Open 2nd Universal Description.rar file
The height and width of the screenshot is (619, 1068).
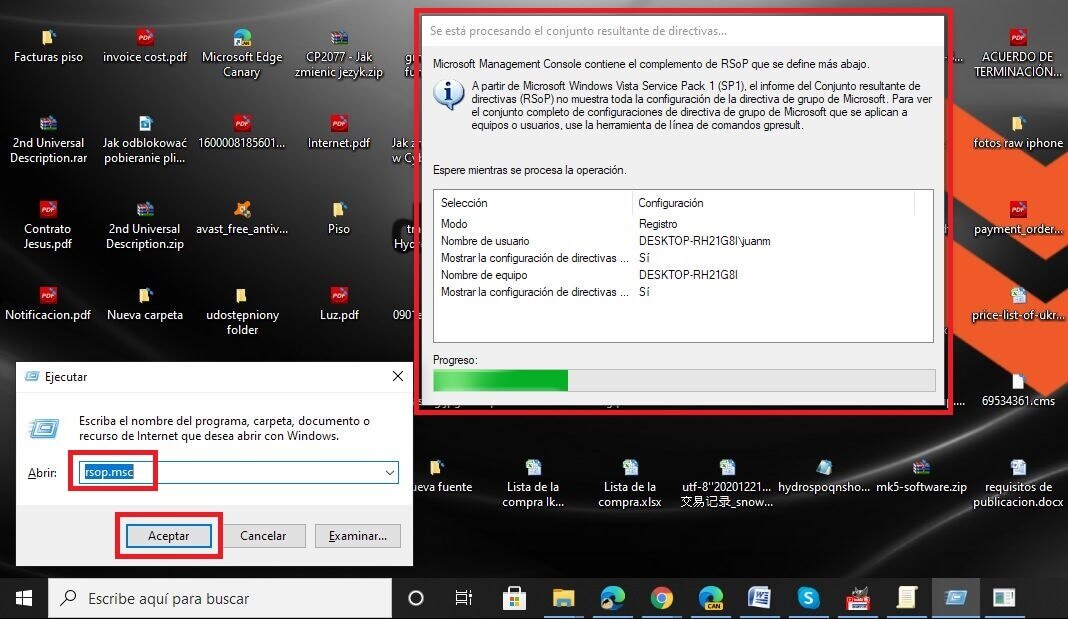pyautogui.click(x=48, y=140)
